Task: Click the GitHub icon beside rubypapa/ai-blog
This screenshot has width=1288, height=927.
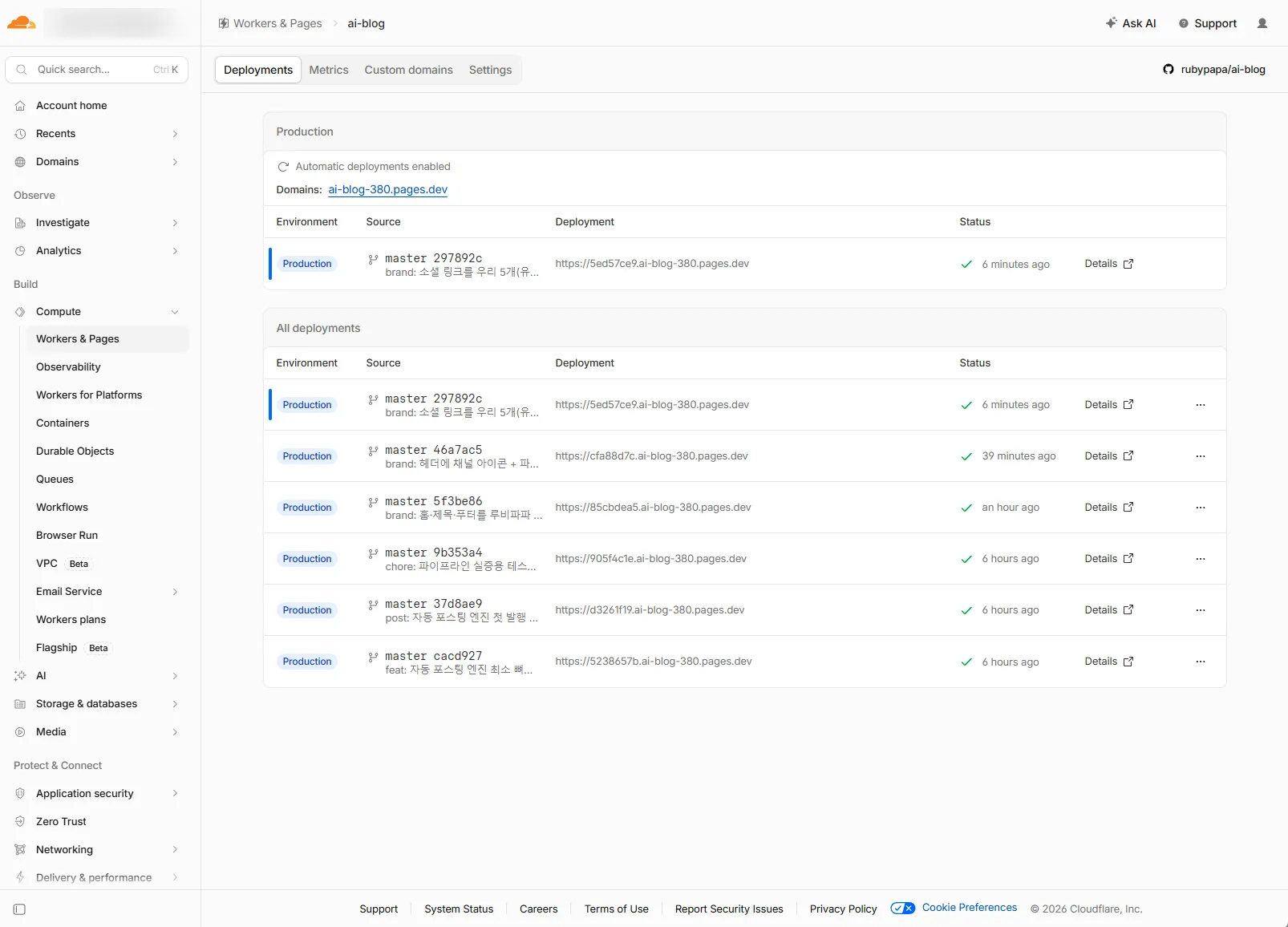Action: 1169,70
